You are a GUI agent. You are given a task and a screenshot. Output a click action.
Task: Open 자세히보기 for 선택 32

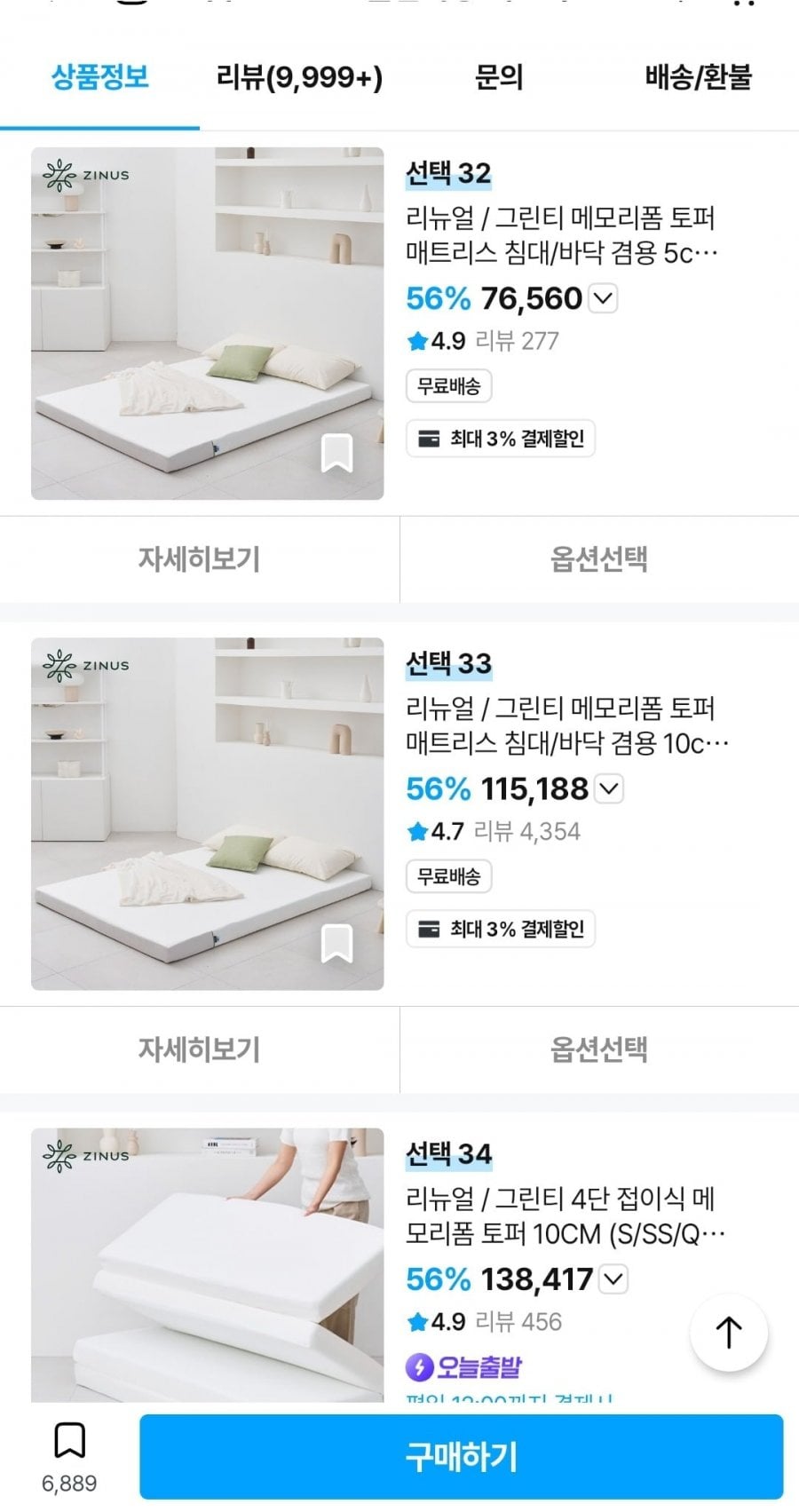199,559
